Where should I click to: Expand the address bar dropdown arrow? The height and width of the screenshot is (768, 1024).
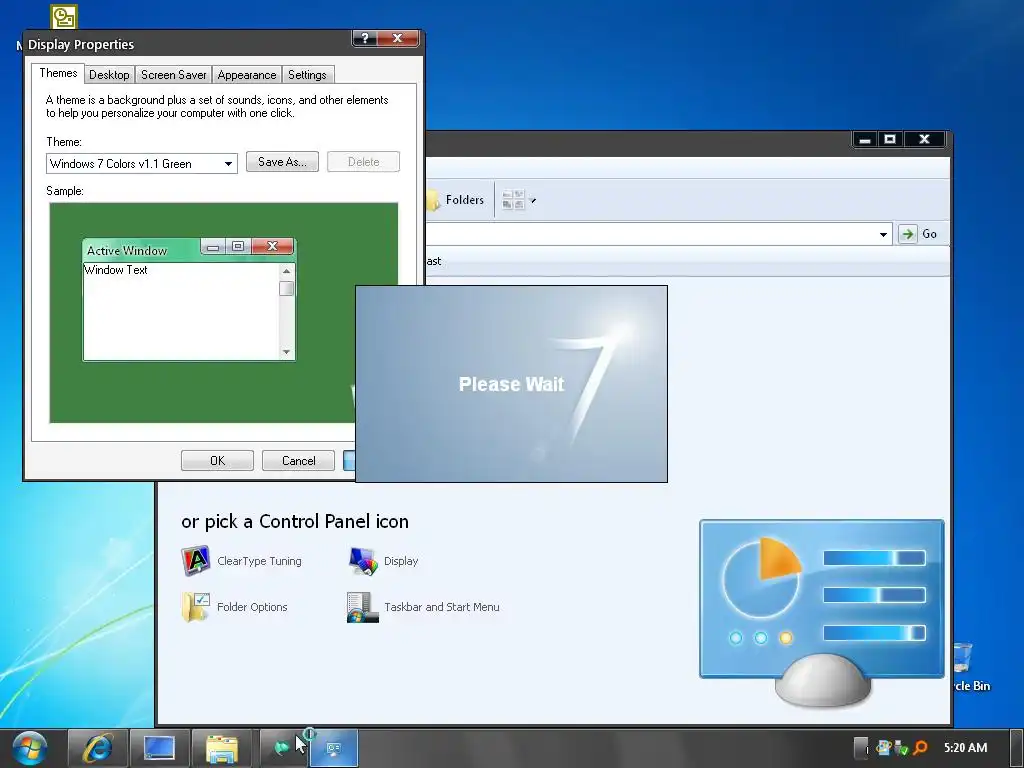(x=883, y=234)
